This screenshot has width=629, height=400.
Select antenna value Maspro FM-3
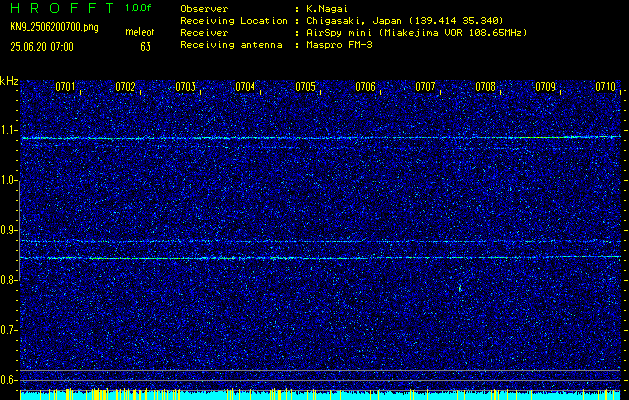[339, 45]
